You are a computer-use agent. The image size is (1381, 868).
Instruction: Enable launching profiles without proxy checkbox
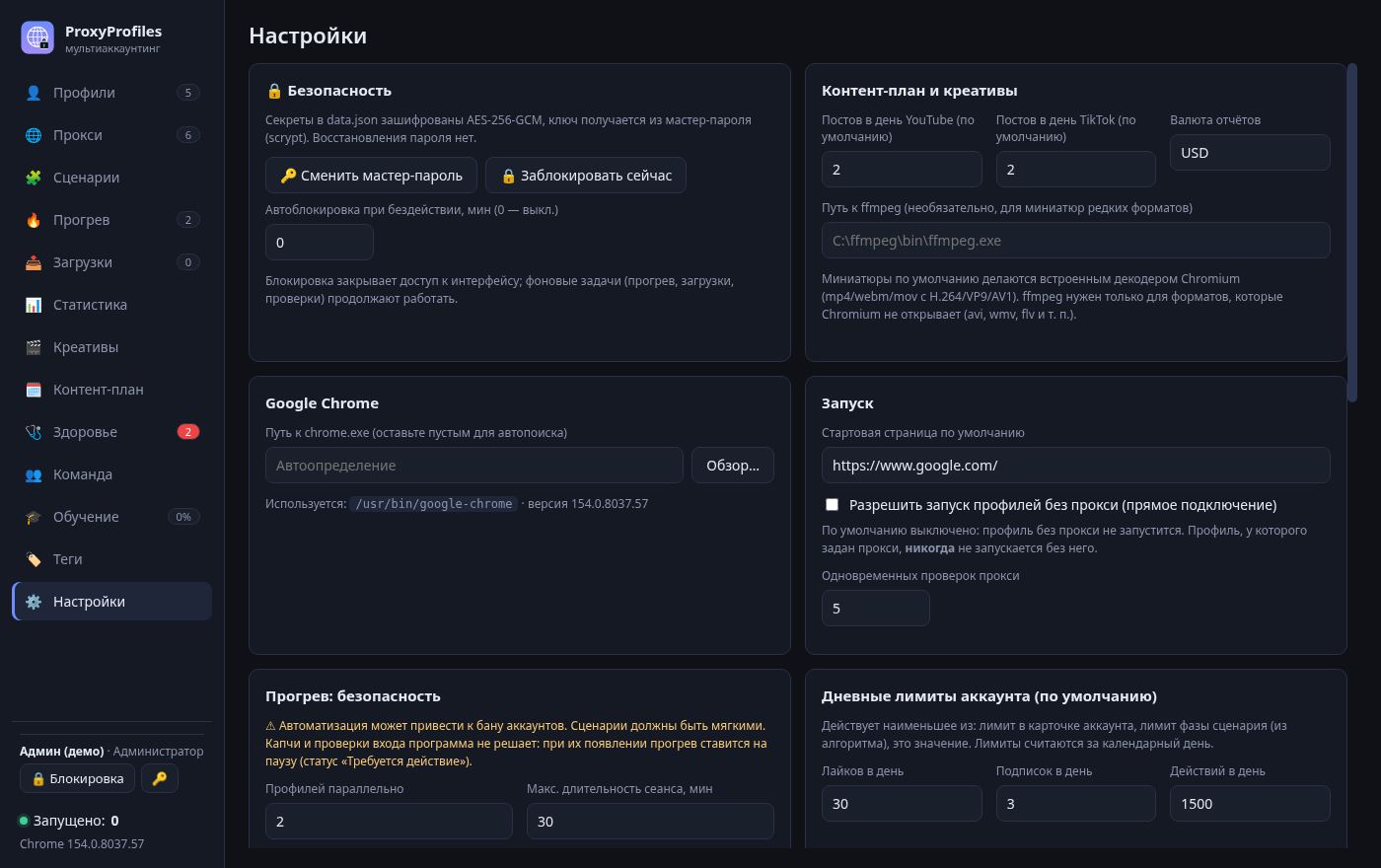(x=832, y=504)
